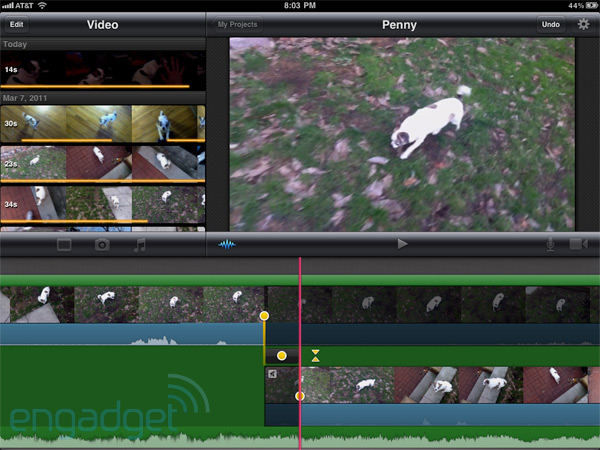Open the photos browser camera icon
Image resolution: width=600 pixels, height=450 pixels.
pos(102,244)
